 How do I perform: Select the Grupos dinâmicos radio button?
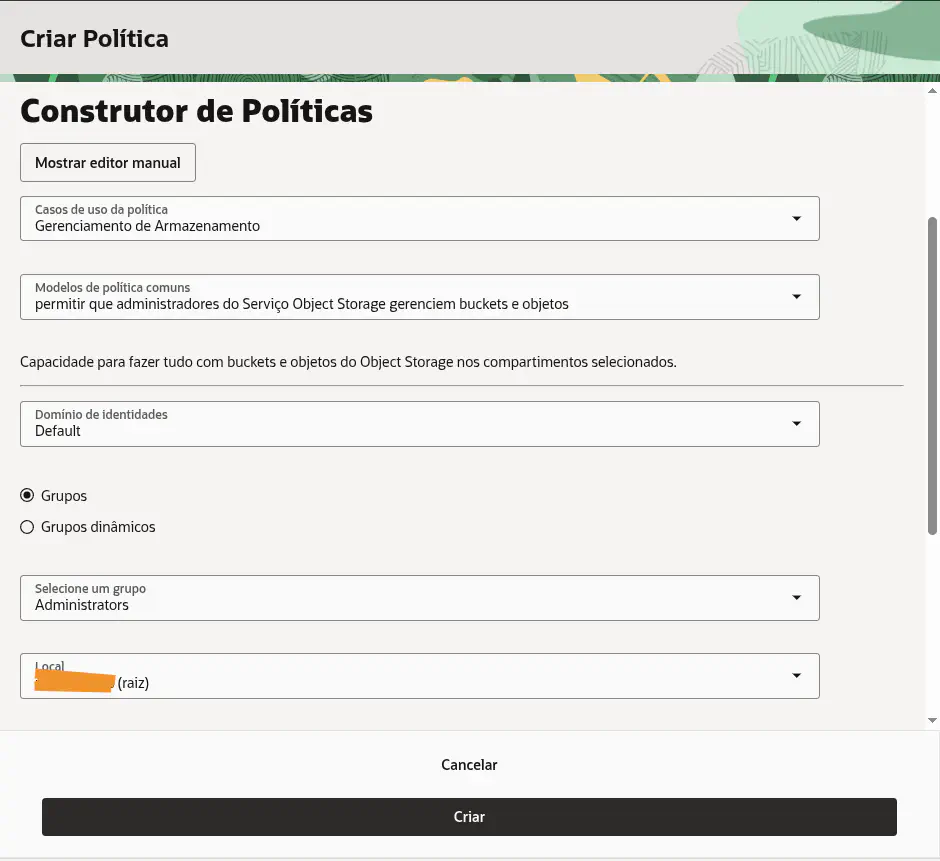point(27,527)
